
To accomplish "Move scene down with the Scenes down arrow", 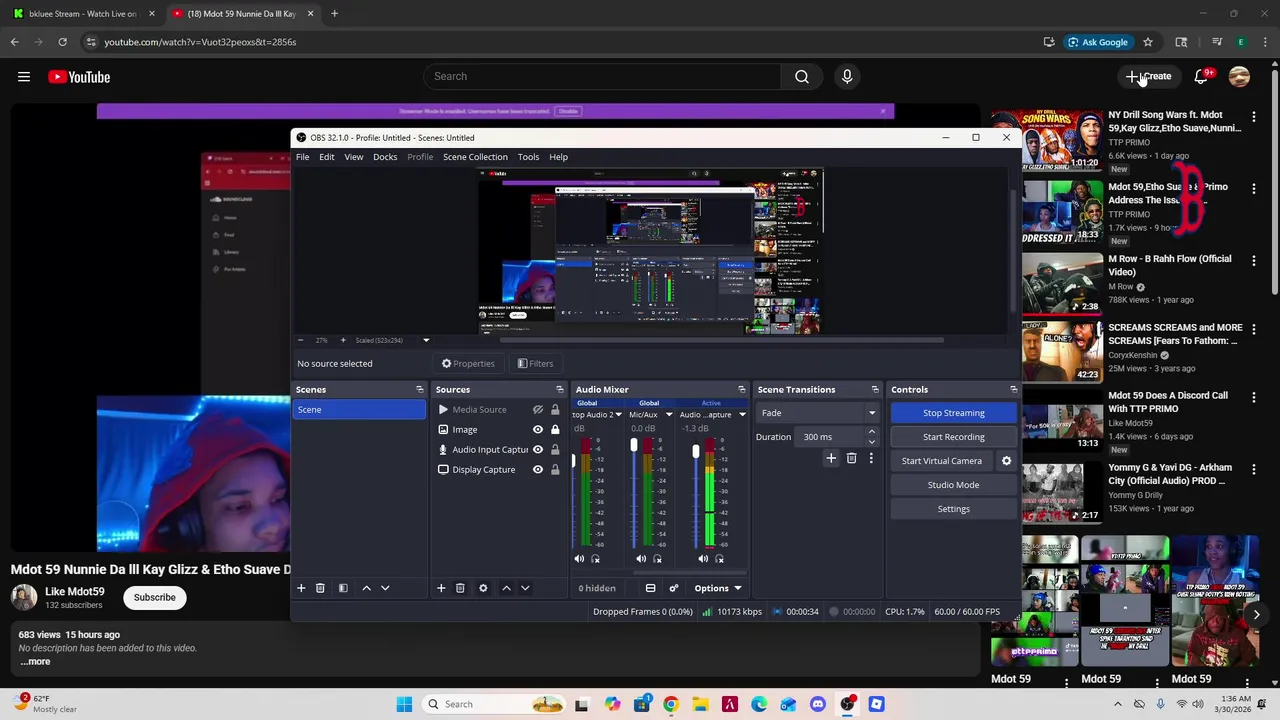I will pyautogui.click(x=385, y=588).
